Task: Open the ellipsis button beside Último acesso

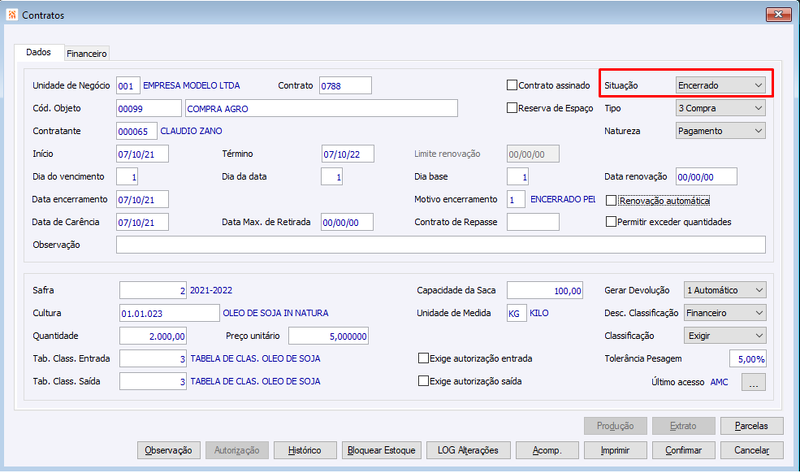Action: 753,382
